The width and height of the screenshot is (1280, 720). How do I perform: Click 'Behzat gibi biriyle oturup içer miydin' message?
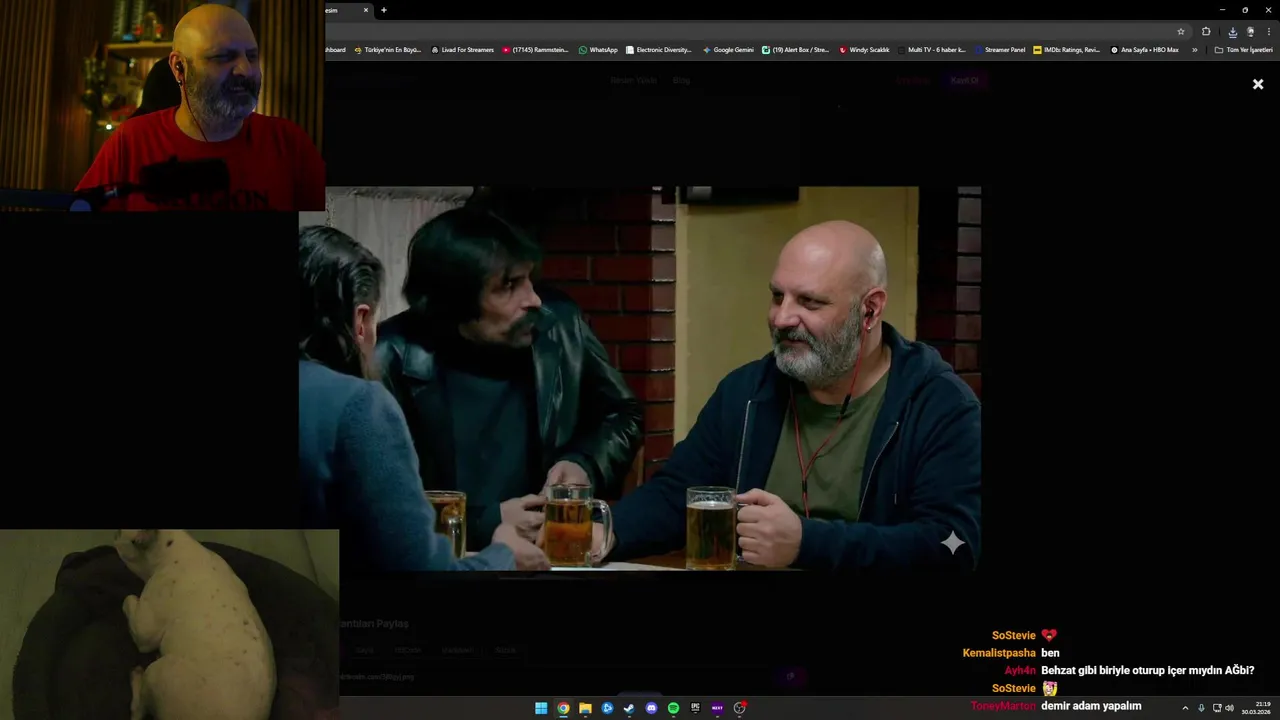click(x=1148, y=671)
